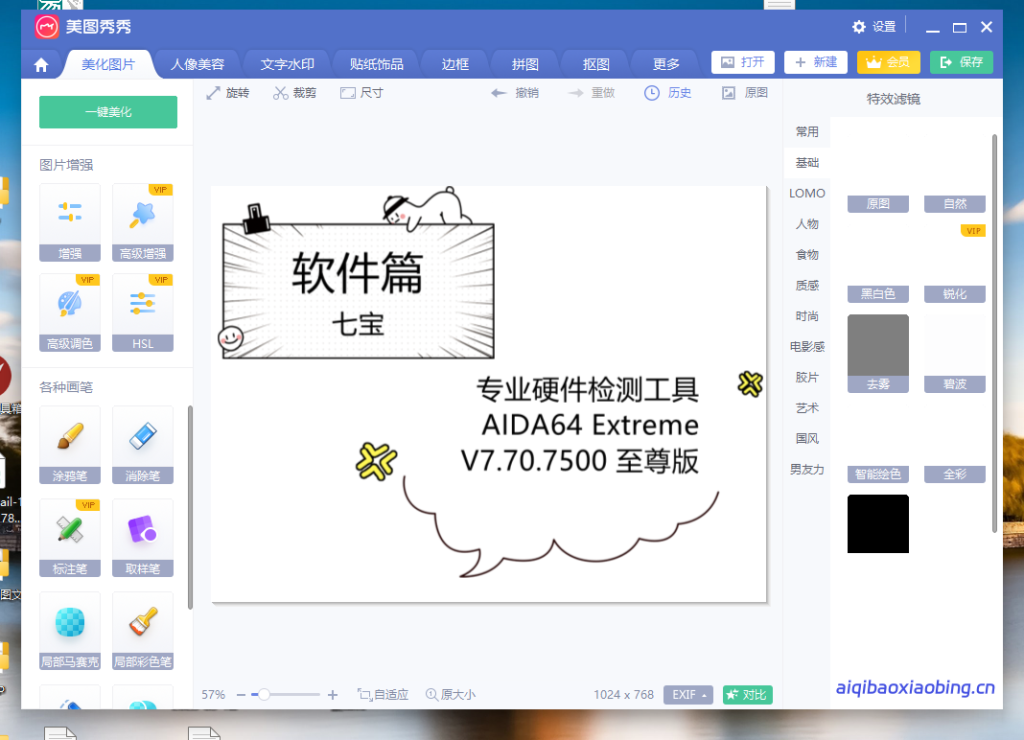The width and height of the screenshot is (1024, 740).
Task: Select the 时尚 filter category
Action: click(807, 316)
